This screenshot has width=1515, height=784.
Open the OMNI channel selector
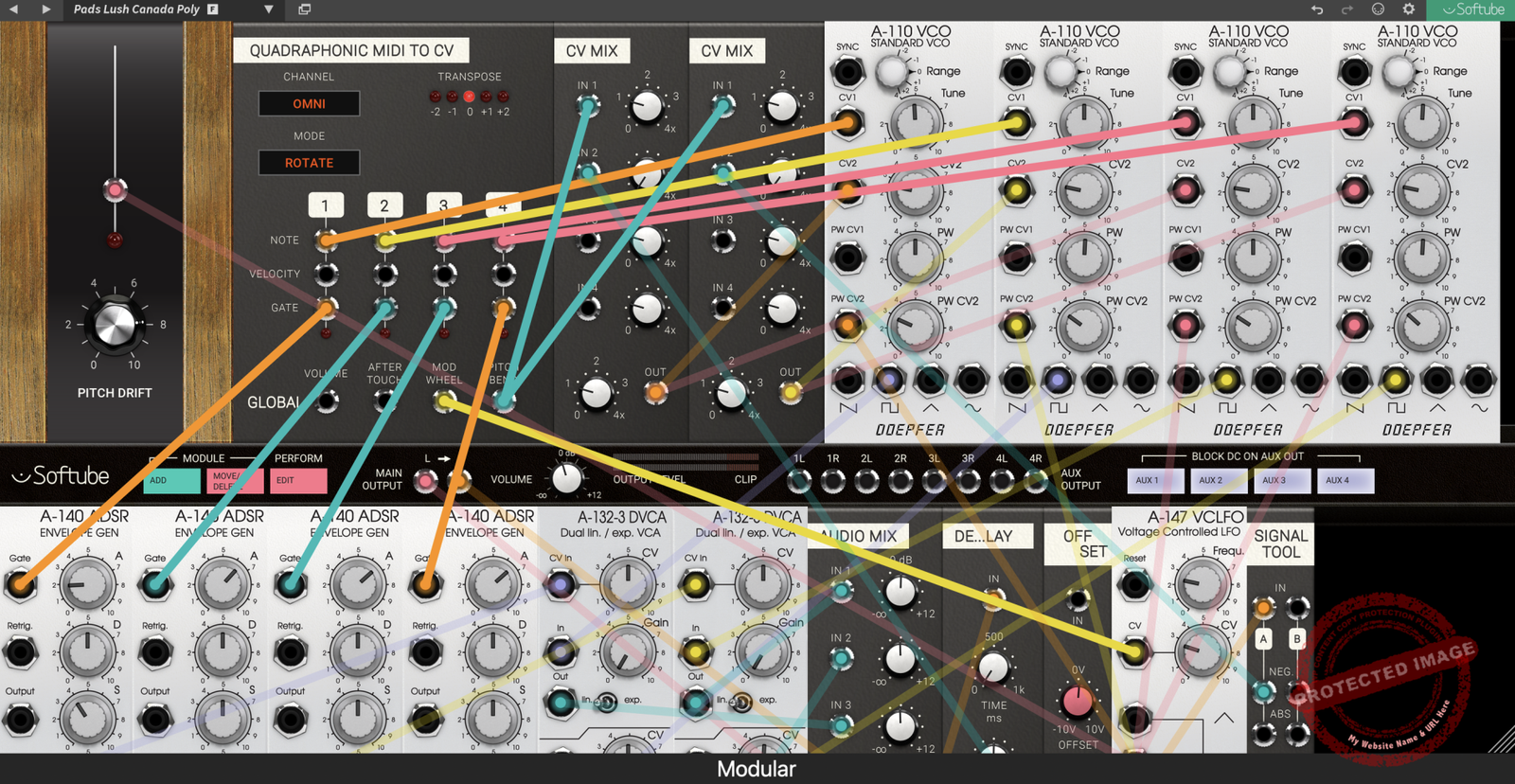coord(309,103)
